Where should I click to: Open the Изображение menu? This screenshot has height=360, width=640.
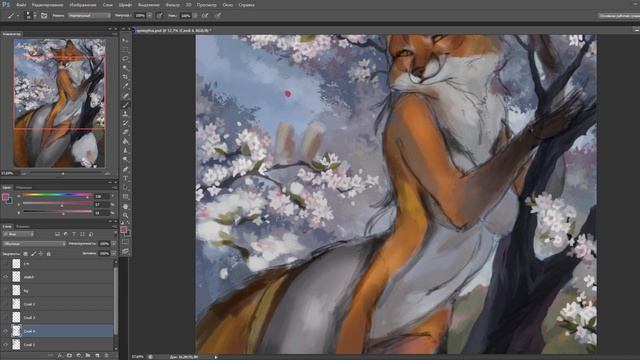tap(83, 5)
